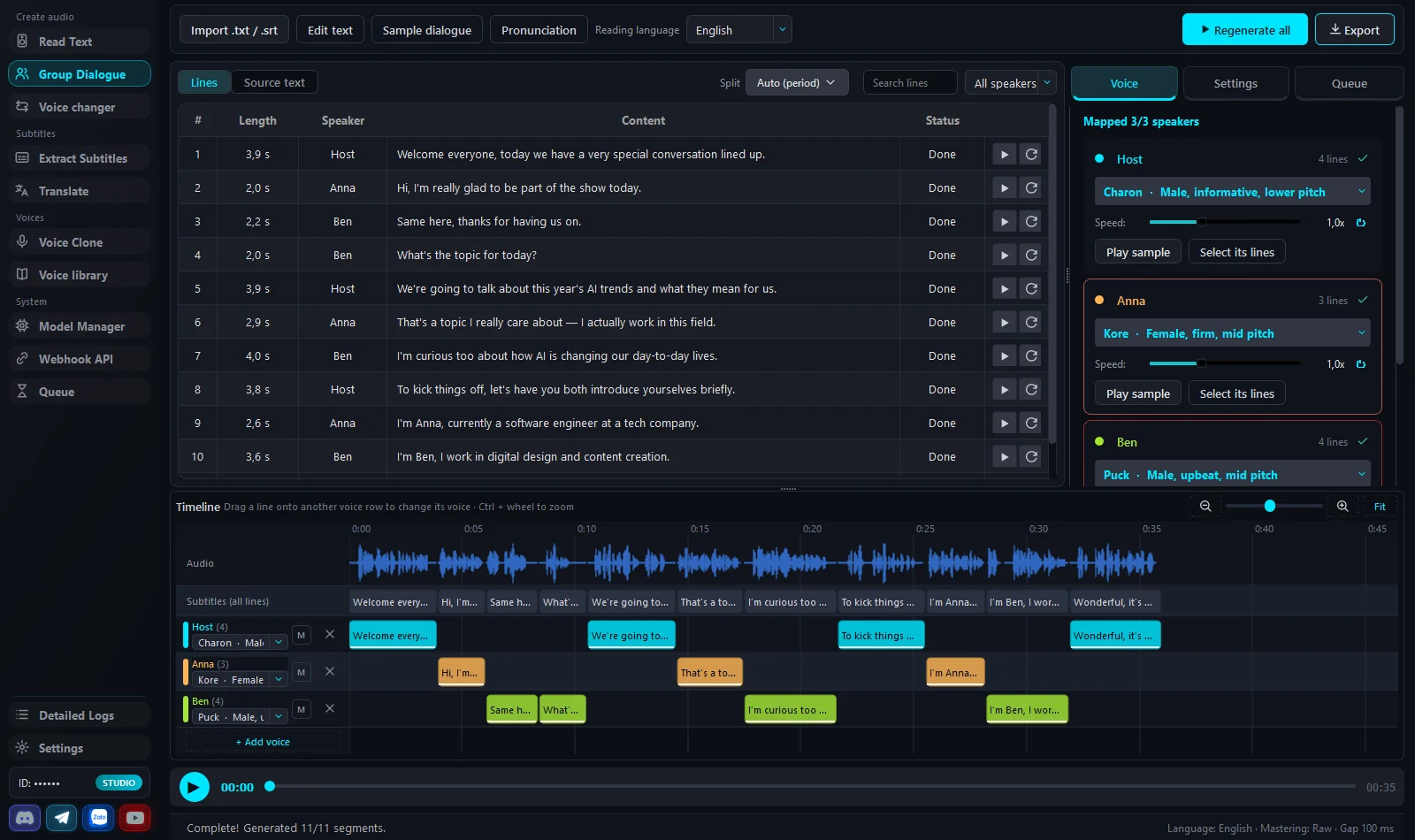The image size is (1415, 840).
Task: Open the All speakers filter dropdown
Action: 1010,83
